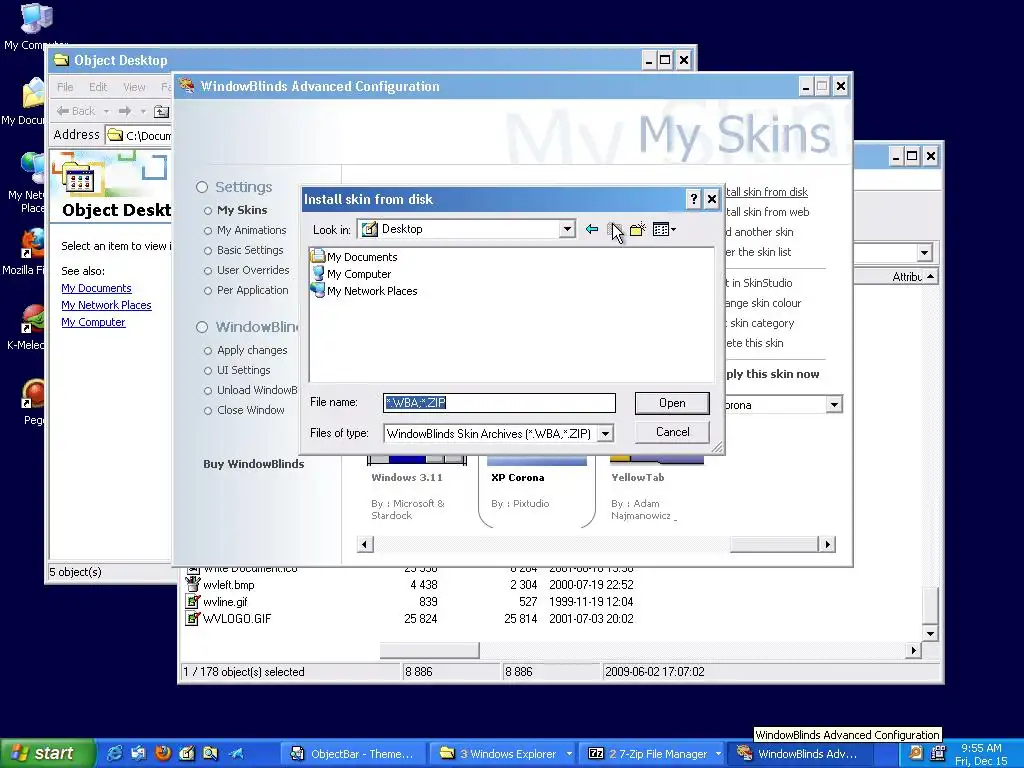The width and height of the screenshot is (1024, 768).
Task: Click right arrow of skin list scrollbar
Action: [827, 545]
